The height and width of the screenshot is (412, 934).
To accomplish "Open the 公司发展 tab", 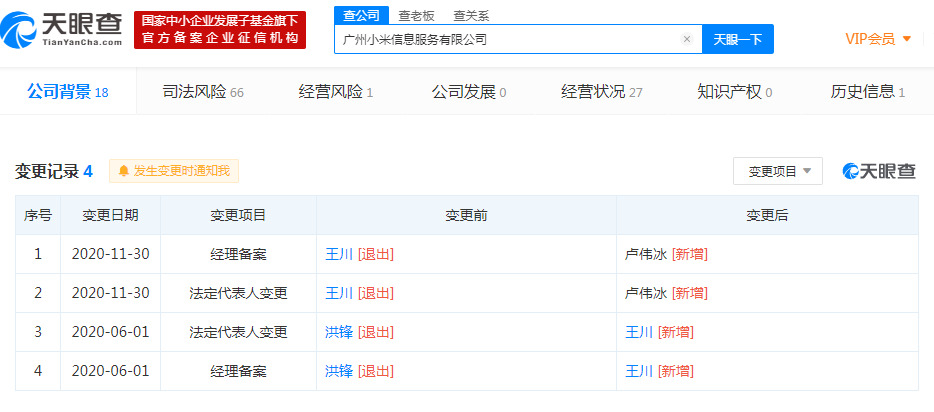I will tap(469, 92).
